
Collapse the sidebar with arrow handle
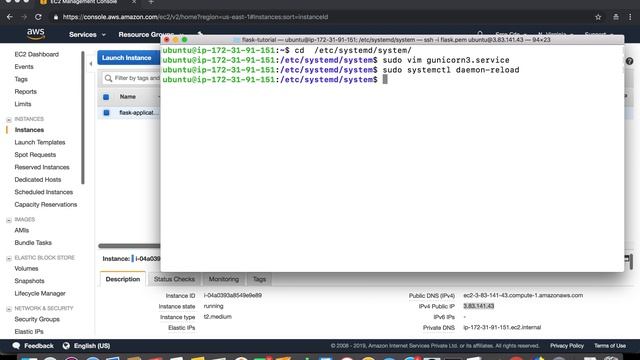click(x=91, y=64)
